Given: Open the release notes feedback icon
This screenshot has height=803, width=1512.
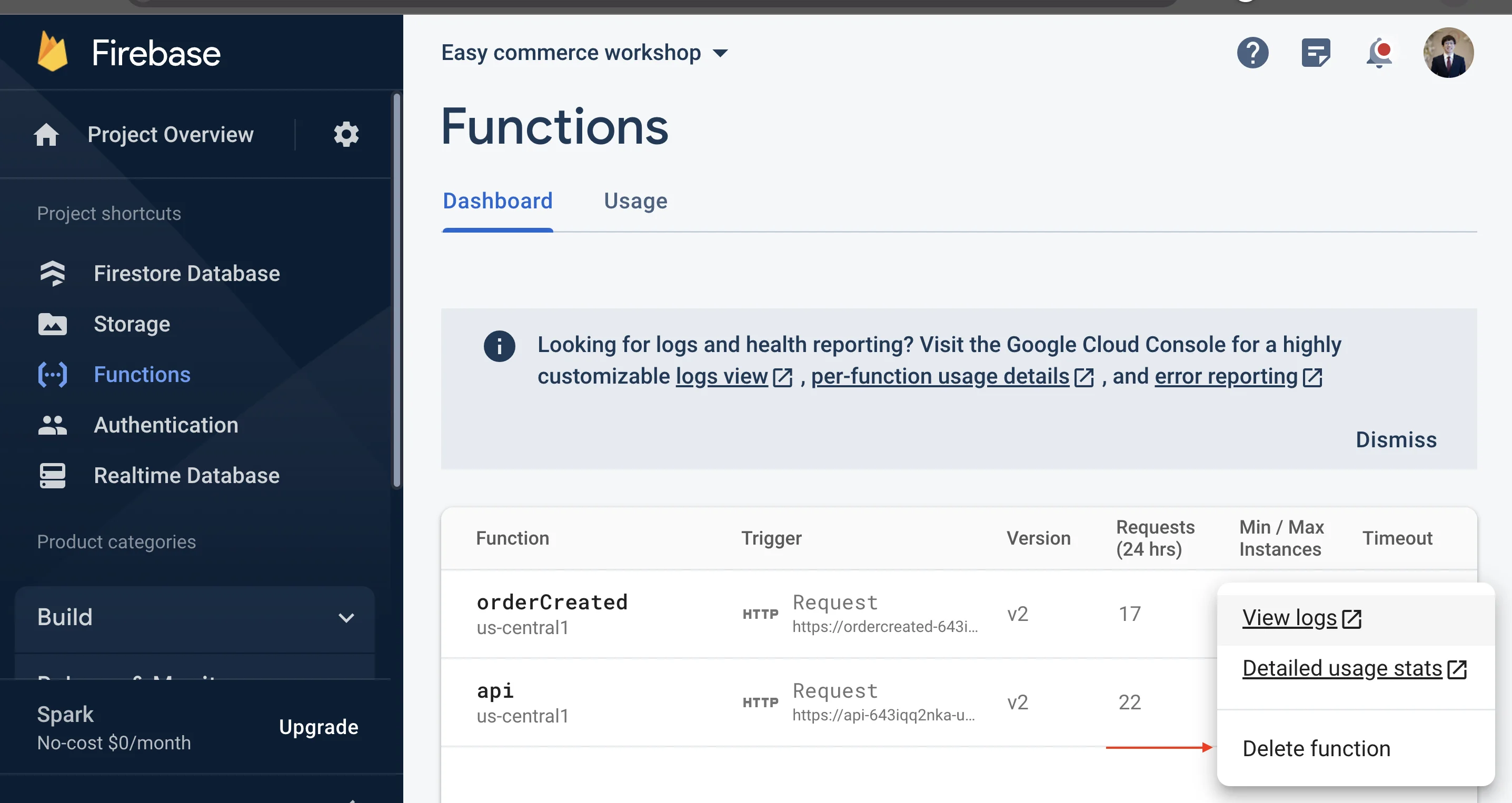Looking at the screenshot, I should click(1316, 53).
